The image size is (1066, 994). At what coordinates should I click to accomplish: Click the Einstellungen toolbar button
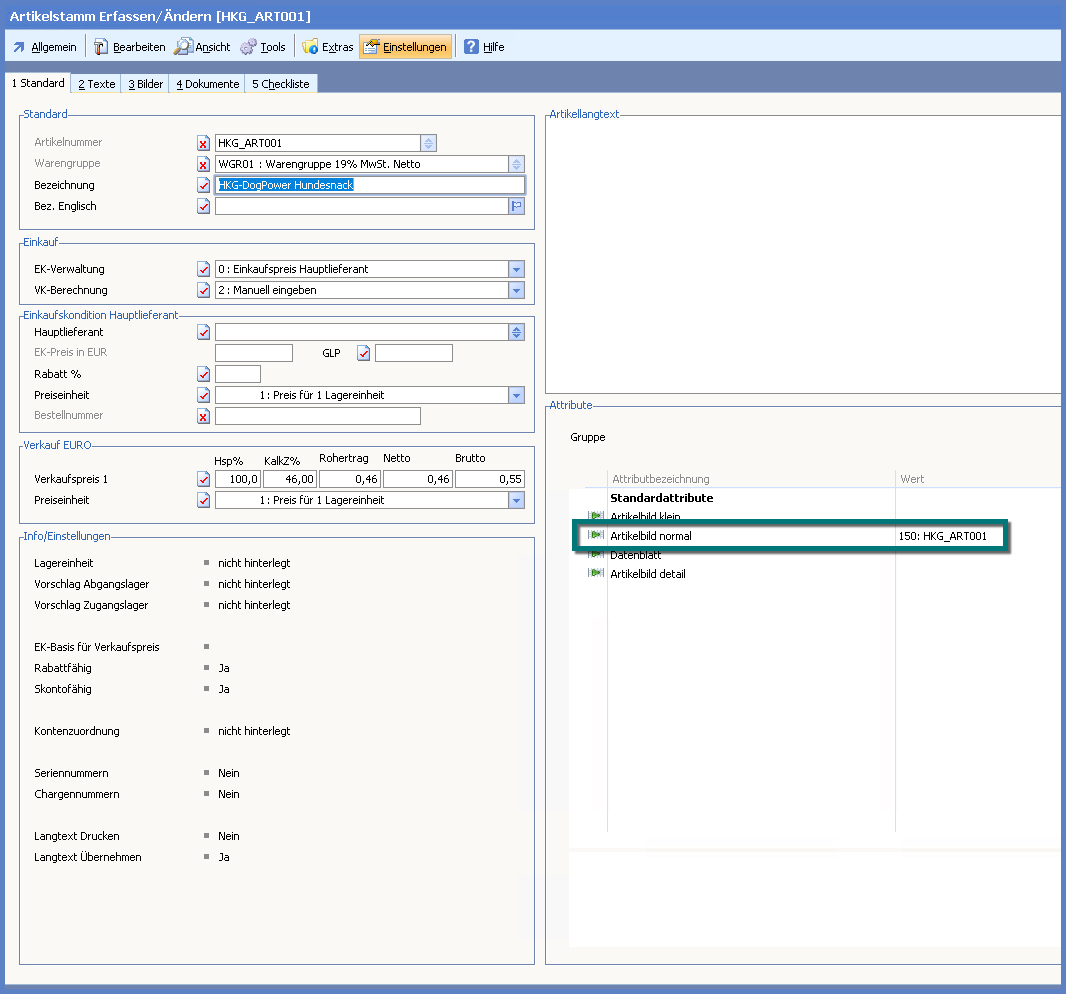coord(405,47)
